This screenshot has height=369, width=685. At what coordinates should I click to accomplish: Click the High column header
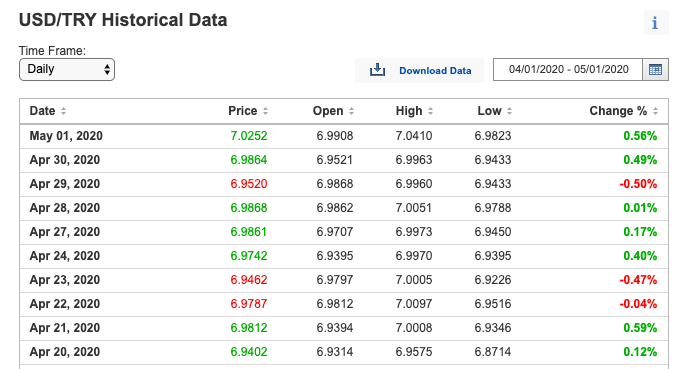[409, 111]
